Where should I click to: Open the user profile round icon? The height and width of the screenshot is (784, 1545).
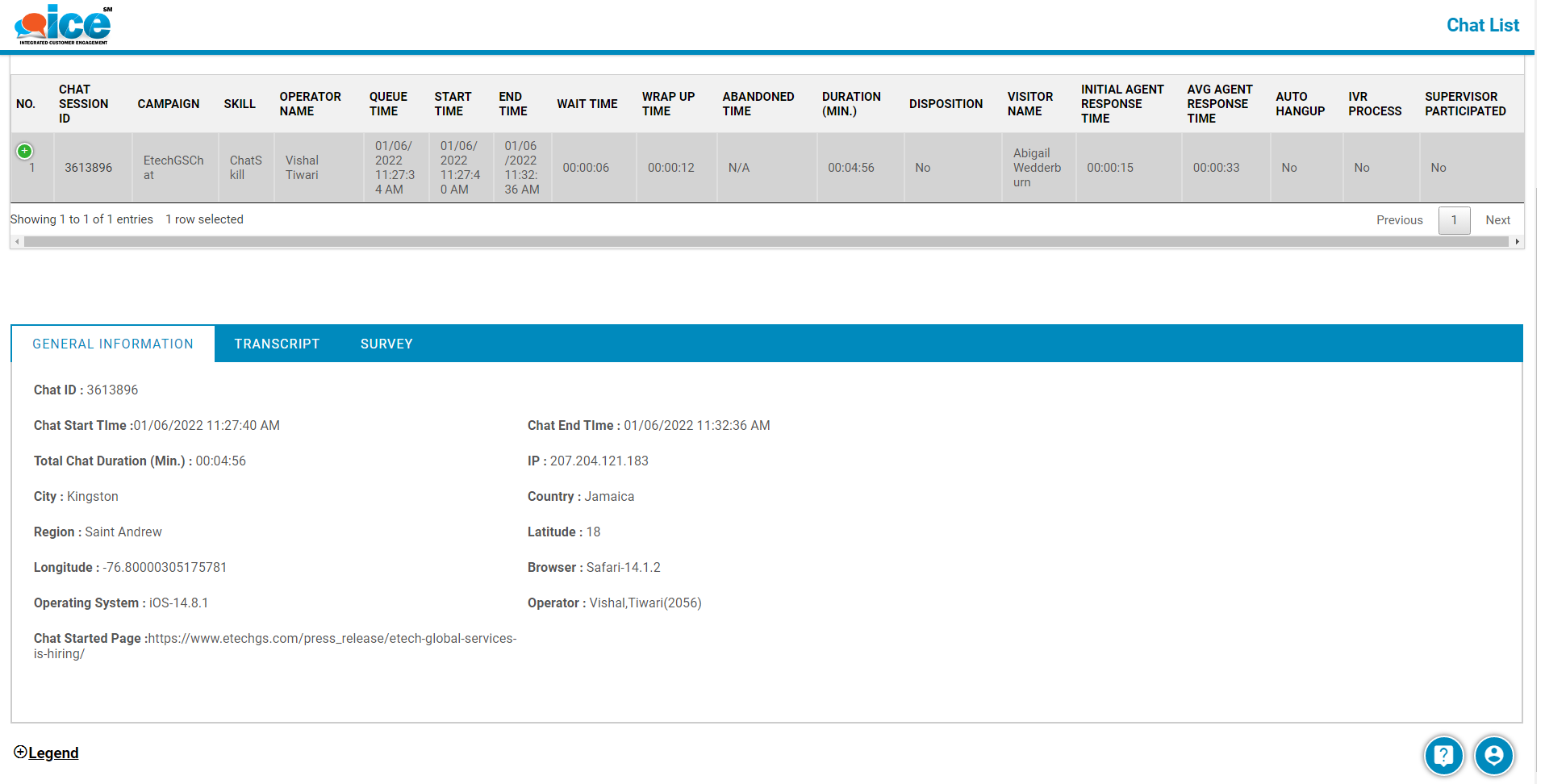coord(1493,756)
